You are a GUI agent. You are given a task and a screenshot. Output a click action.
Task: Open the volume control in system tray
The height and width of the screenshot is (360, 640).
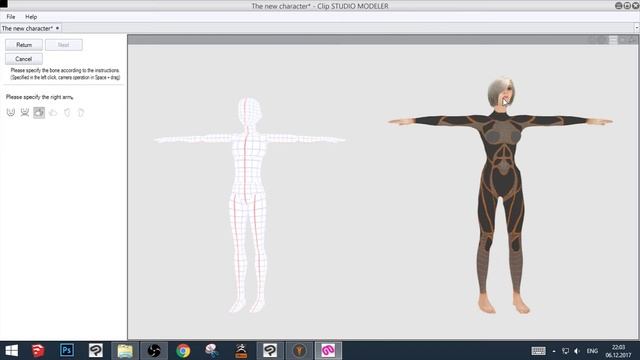(x=577, y=351)
